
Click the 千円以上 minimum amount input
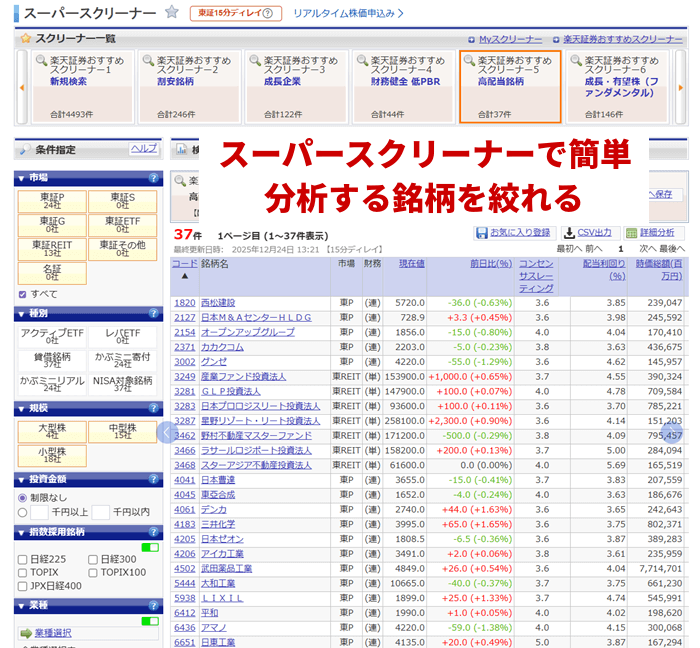(39, 512)
